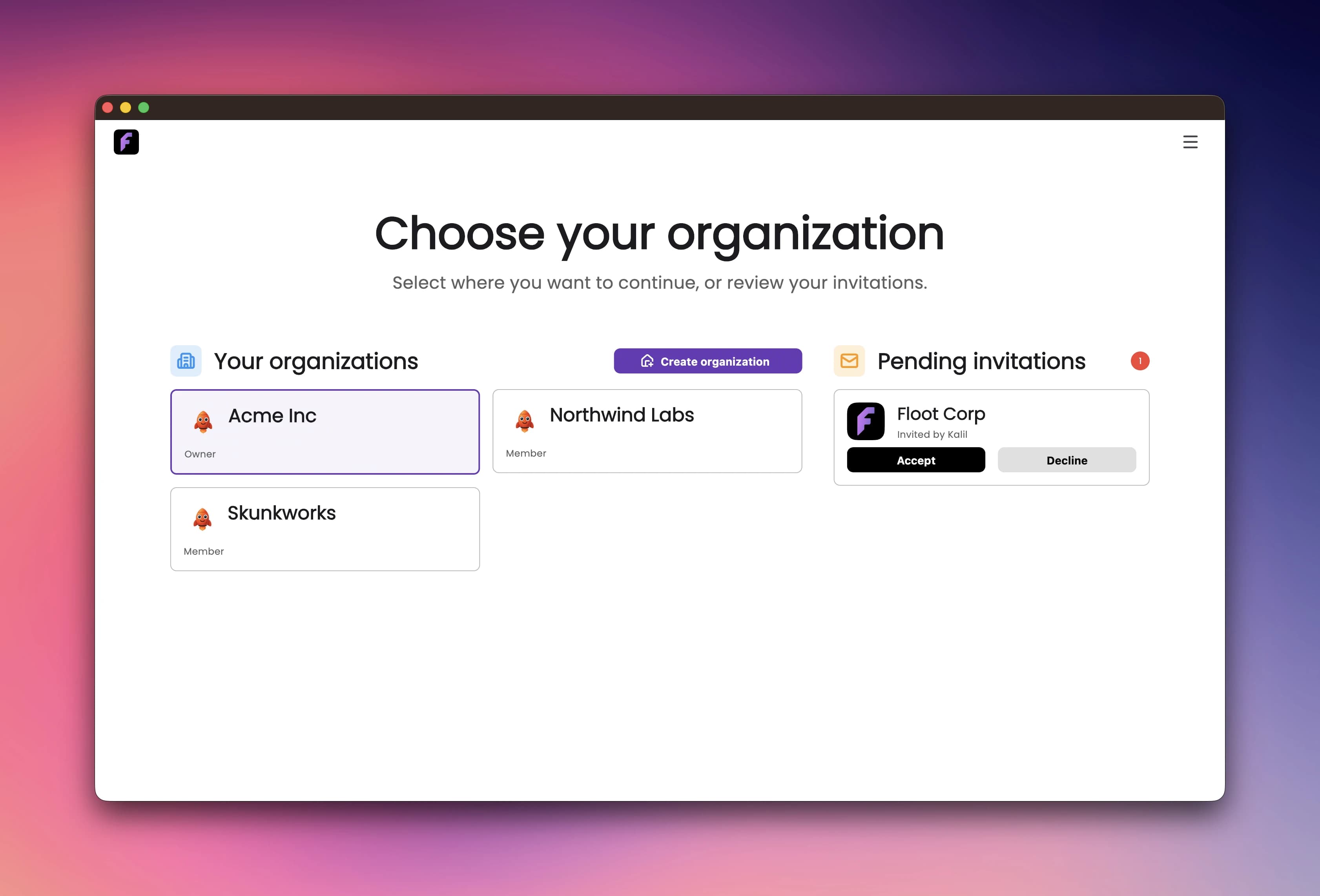This screenshot has width=1320, height=896.
Task: Click the "Invited by Kalil" text
Action: tap(932, 434)
